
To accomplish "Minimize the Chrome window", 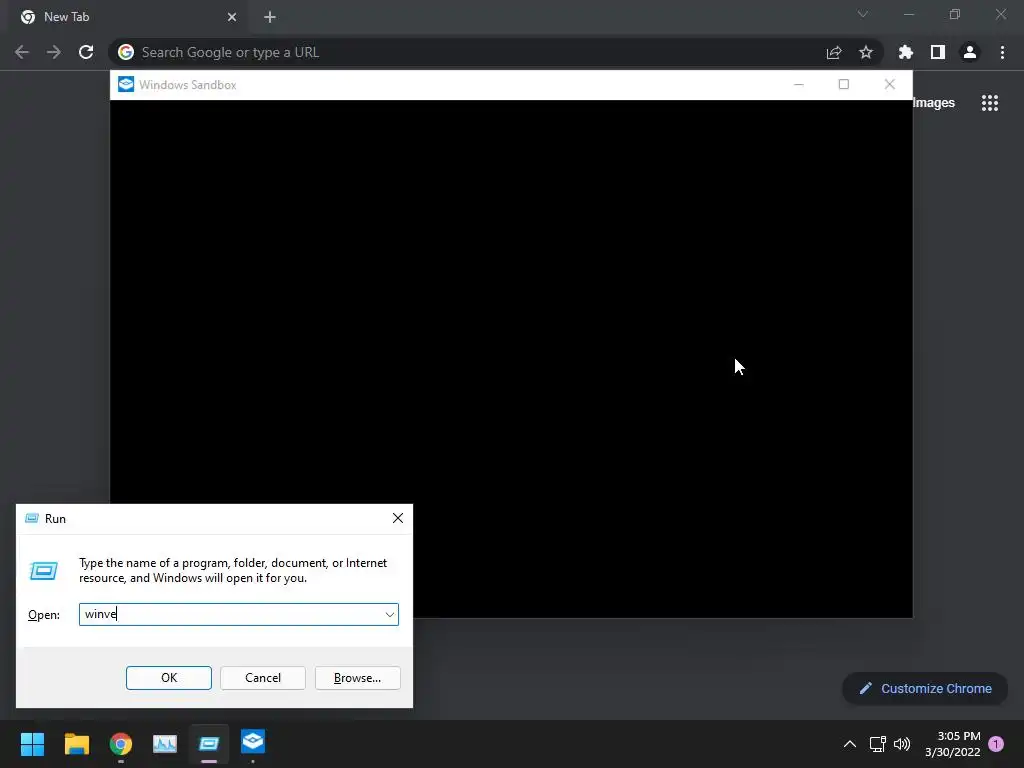I will [908, 14].
